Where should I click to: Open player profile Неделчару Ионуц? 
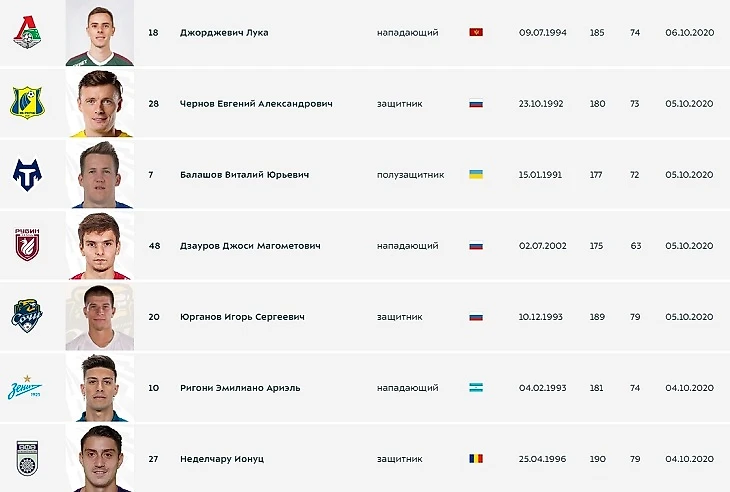[x=223, y=458]
